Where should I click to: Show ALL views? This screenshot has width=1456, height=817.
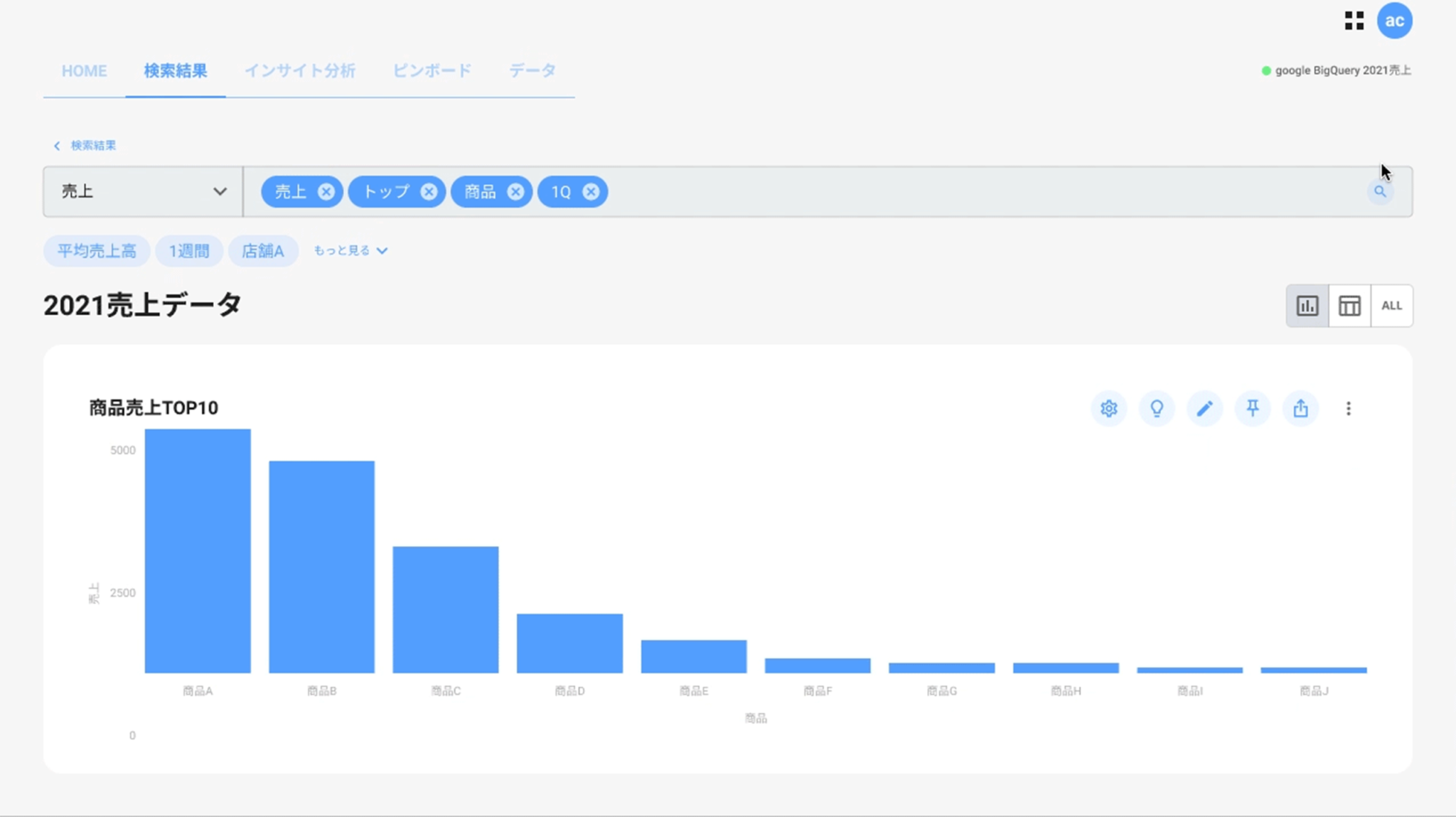[x=1391, y=306]
